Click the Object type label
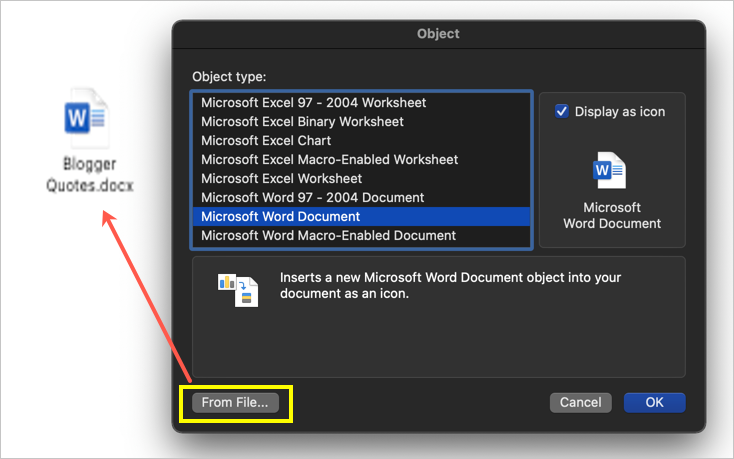Image resolution: width=734 pixels, height=459 pixels. coord(229,76)
